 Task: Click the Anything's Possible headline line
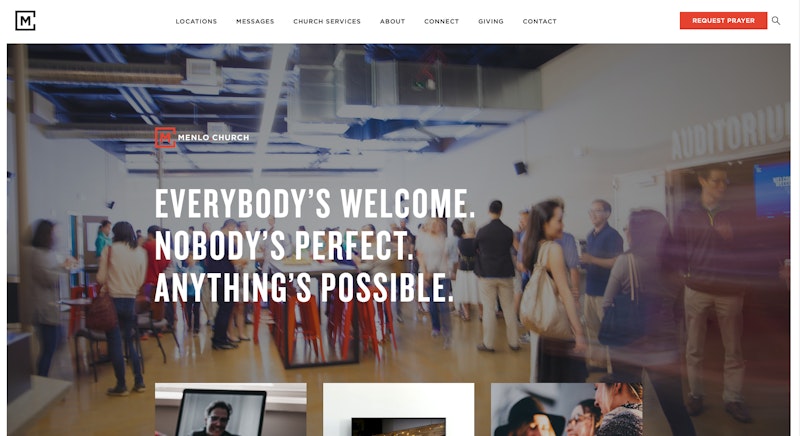pyautogui.click(x=304, y=288)
